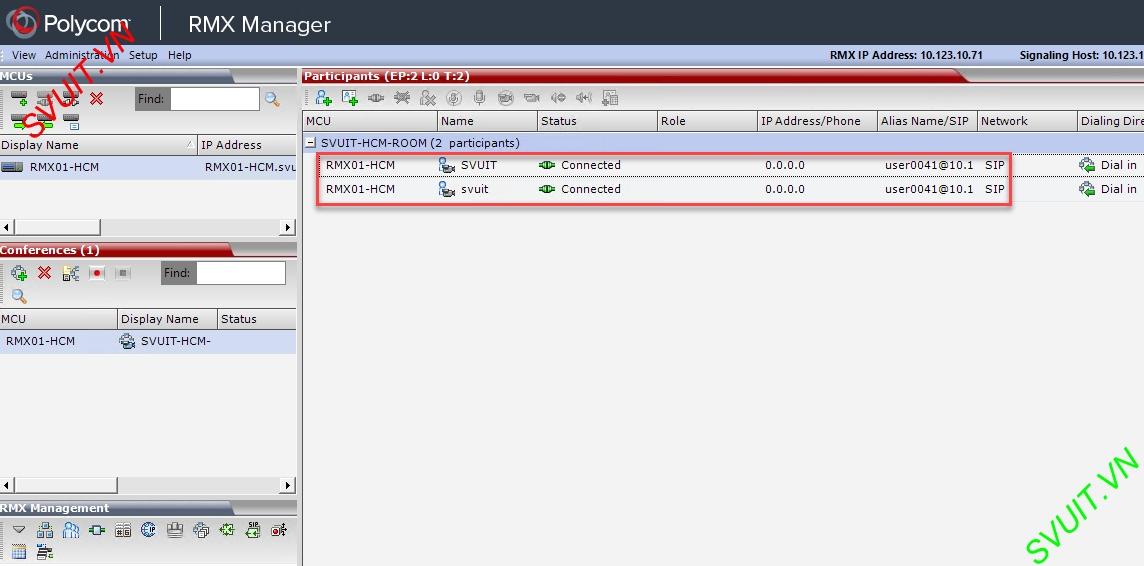This screenshot has width=1144, height=566.
Task: Stop conference recording button
Action: tap(123, 273)
